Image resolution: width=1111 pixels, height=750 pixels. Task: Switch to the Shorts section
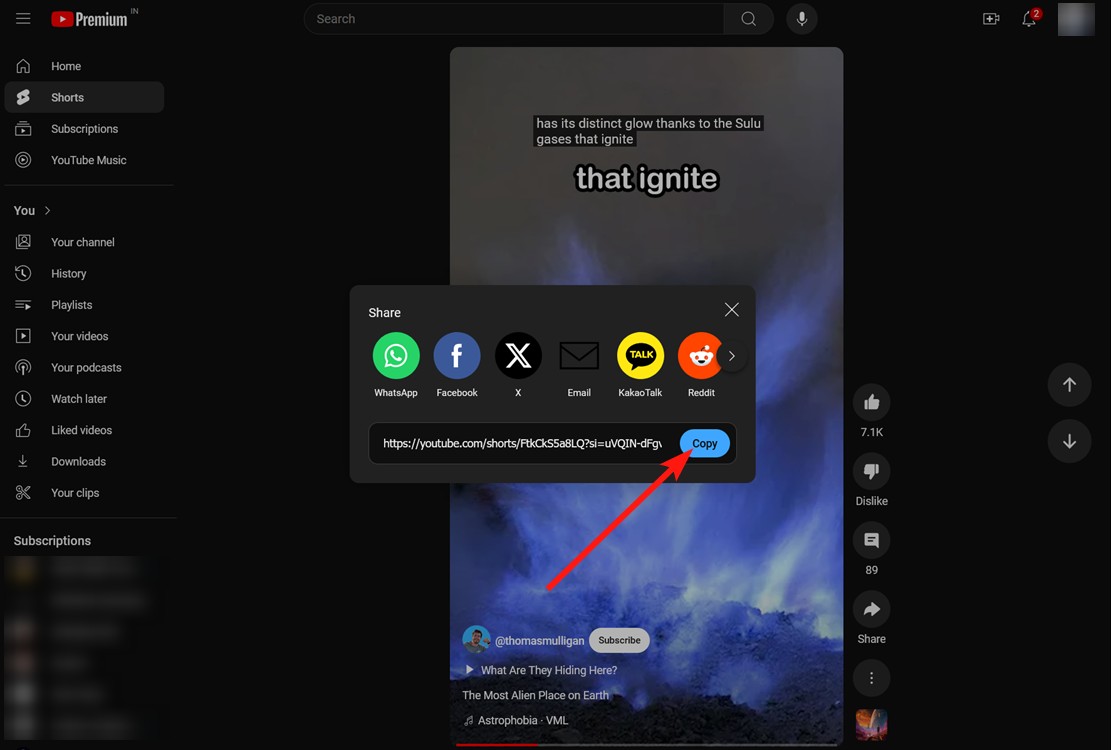pyautogui.click(x=67, y=97)
